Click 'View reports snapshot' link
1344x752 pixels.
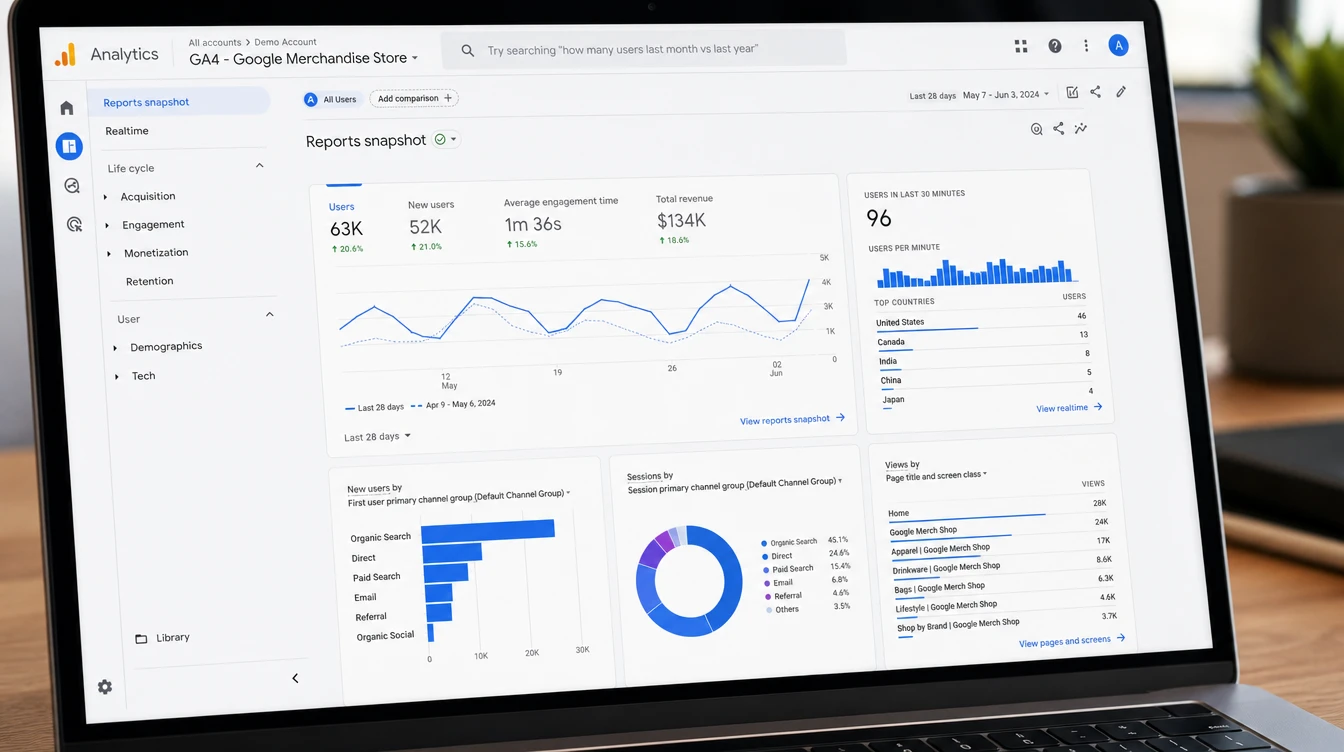click(x=792, y=420)
